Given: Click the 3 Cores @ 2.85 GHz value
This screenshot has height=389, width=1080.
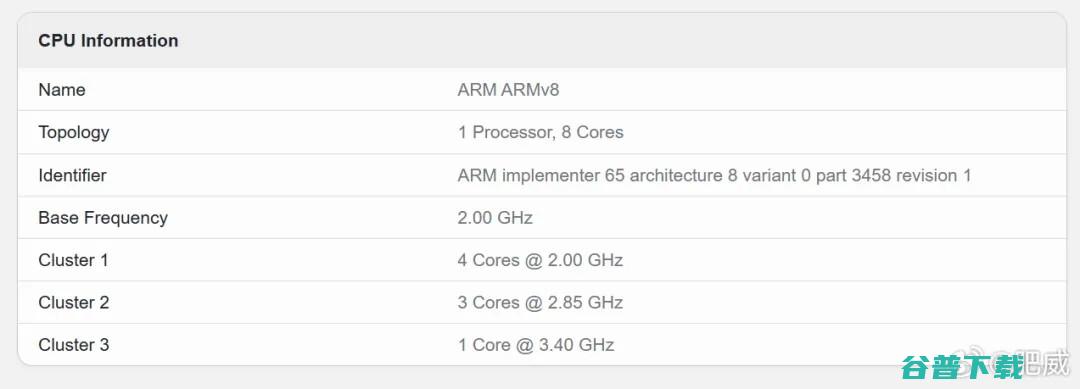Looking at the screenshot, I should 540,302.
